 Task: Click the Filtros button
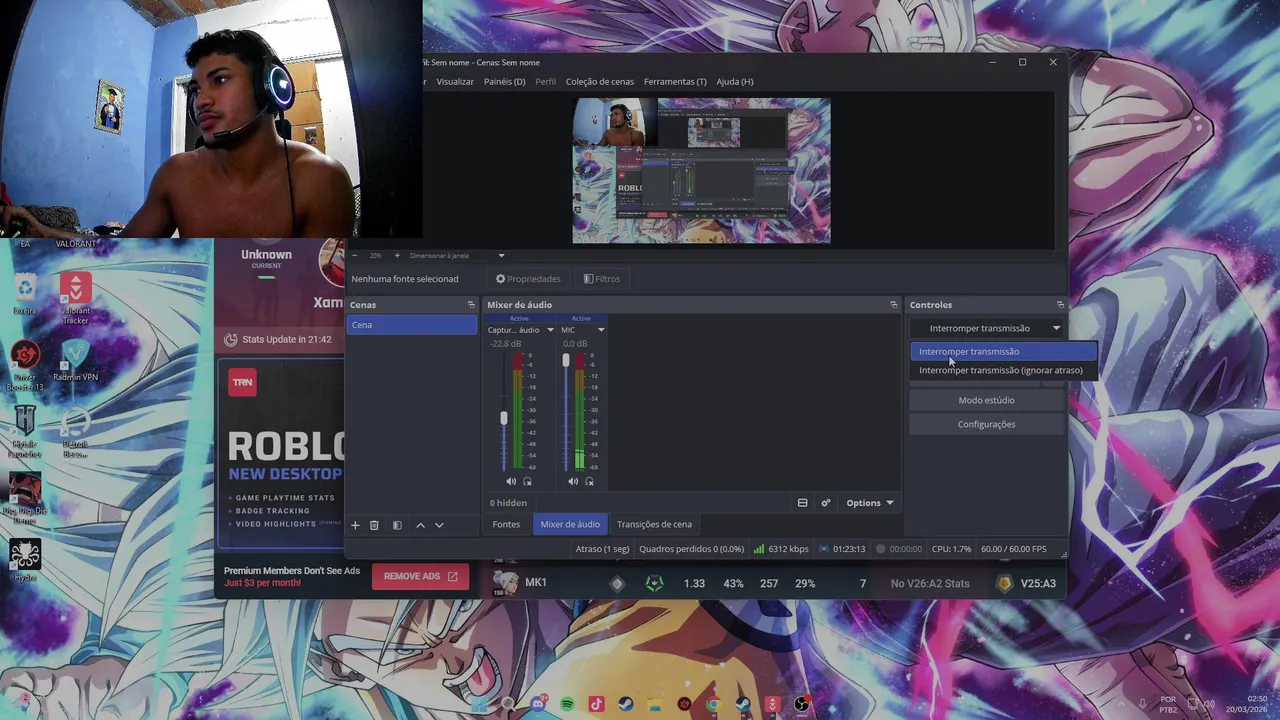pyautogui.click(x=602, y=279)
